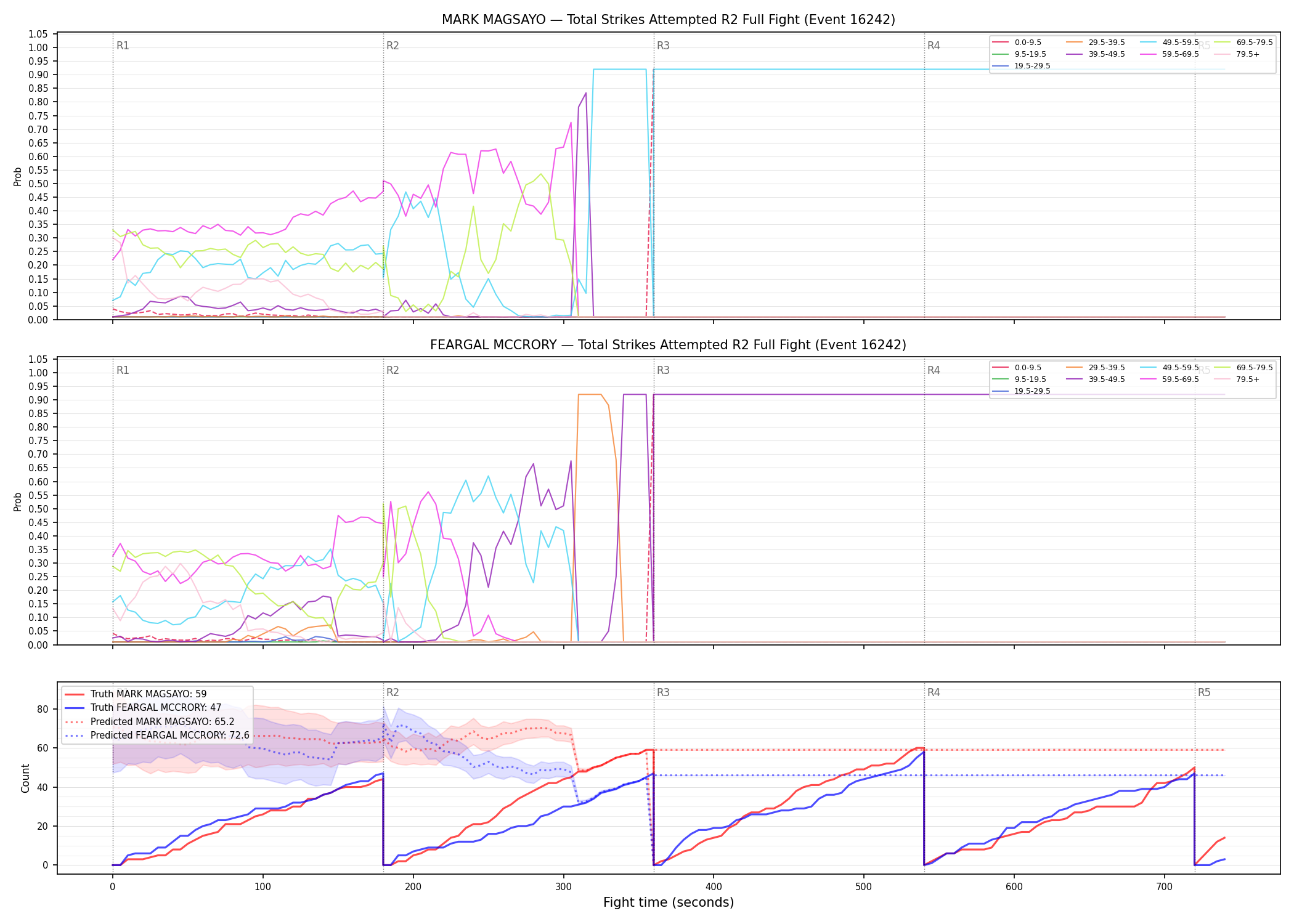Click the FEARGAL MCCRORY chart title

coord(669,345)
